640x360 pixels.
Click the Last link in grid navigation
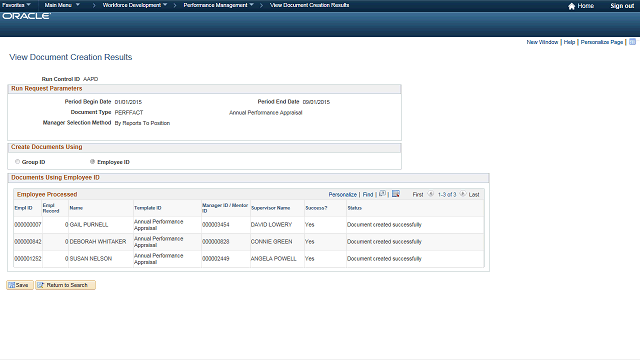pos(474,195)
